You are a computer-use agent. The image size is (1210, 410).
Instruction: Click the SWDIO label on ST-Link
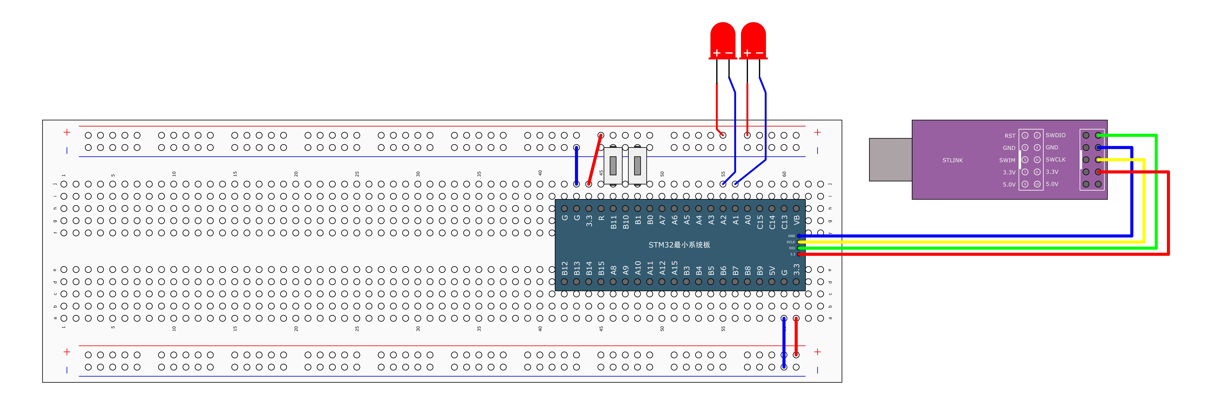[x=1056, y=135]
